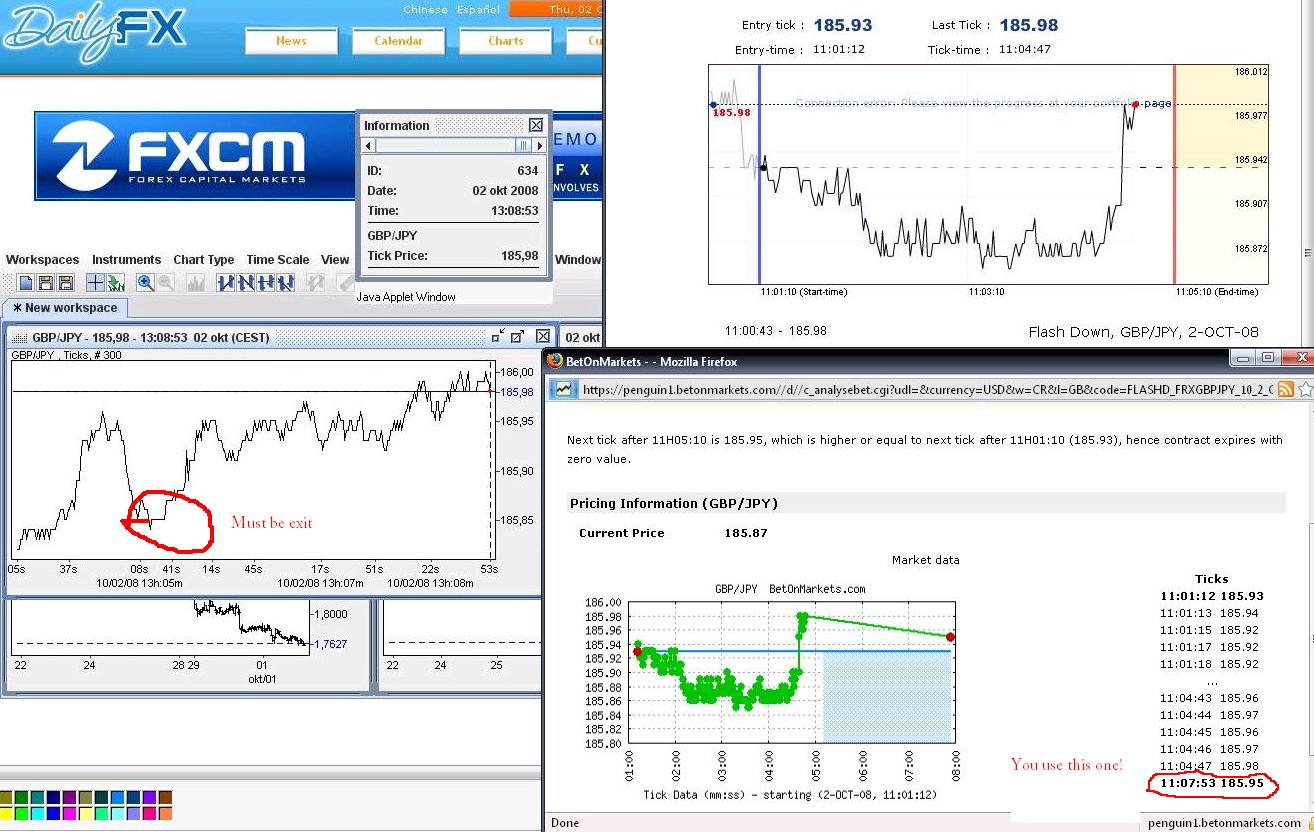Pick the yellow color swatch
1314x832 pixels.
[5, 813]
